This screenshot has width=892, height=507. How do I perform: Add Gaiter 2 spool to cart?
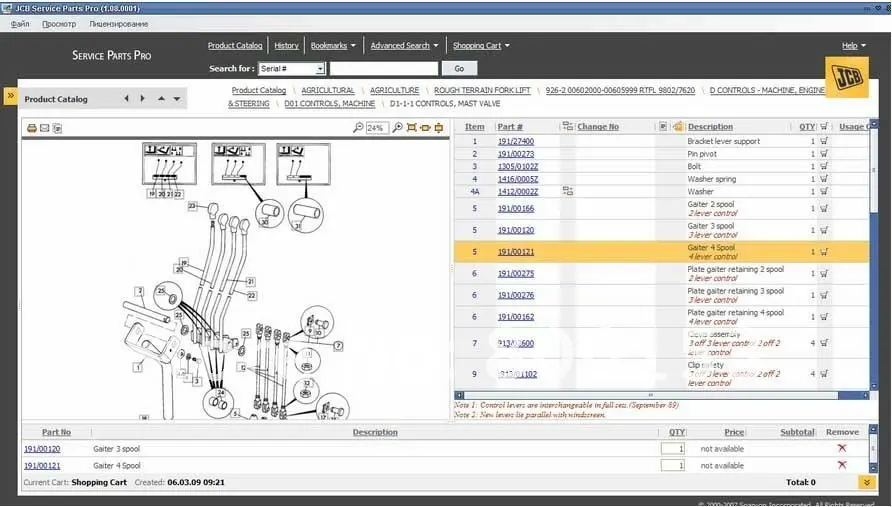[x=824, y=208]
